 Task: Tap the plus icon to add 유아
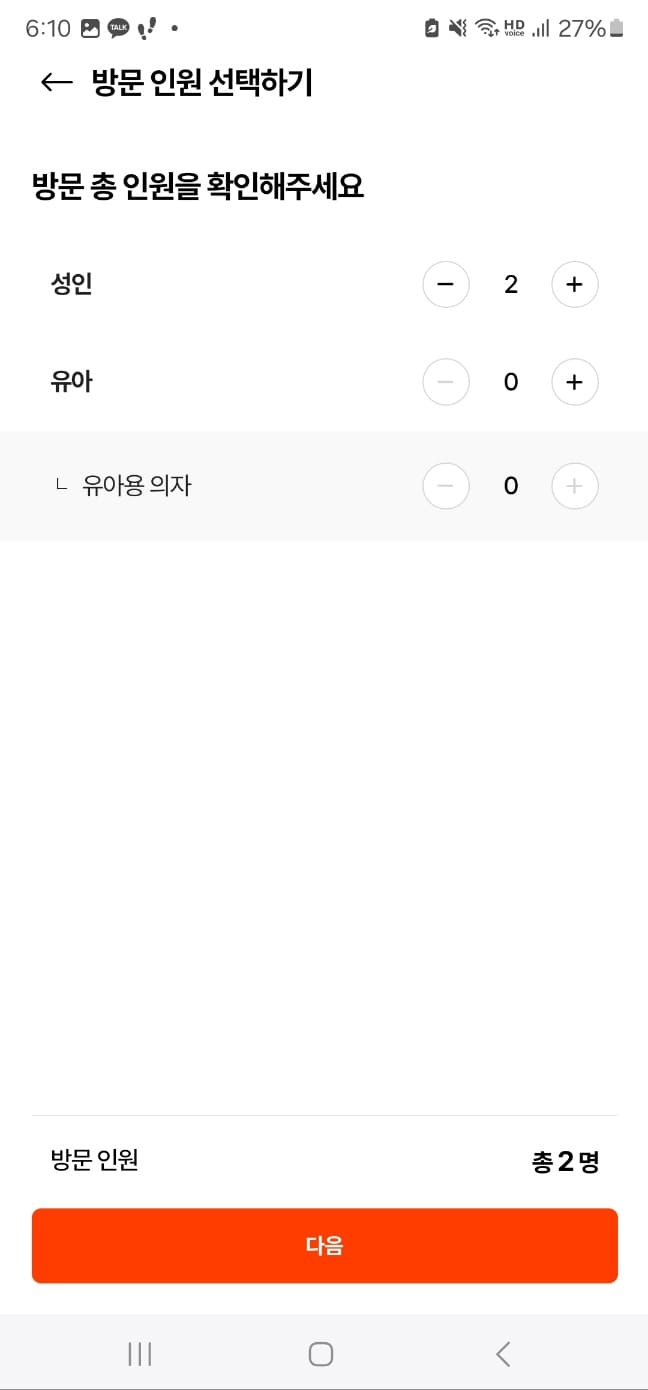(x=575, y=382)
